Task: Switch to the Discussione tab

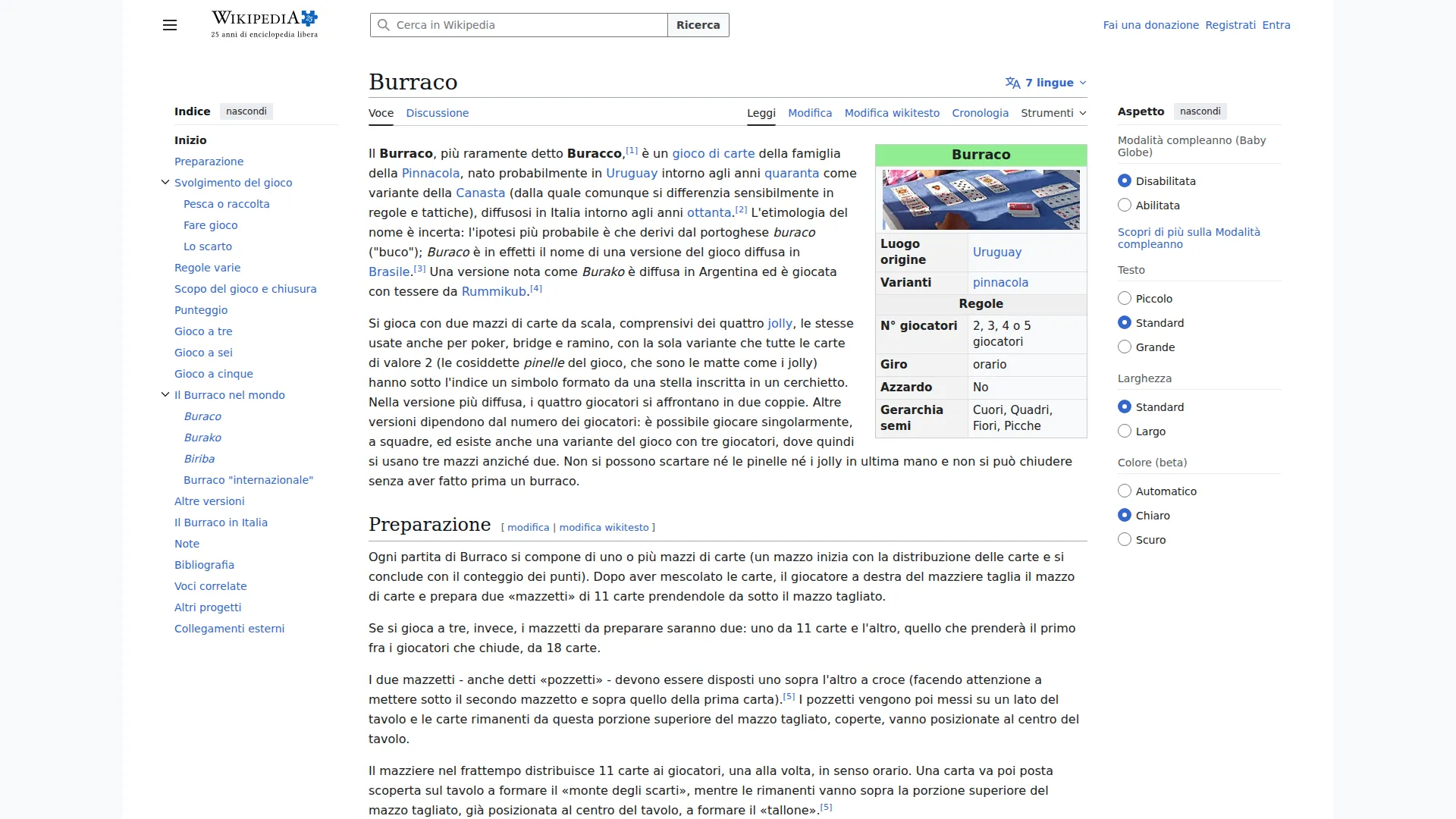Action: [438, 113]
